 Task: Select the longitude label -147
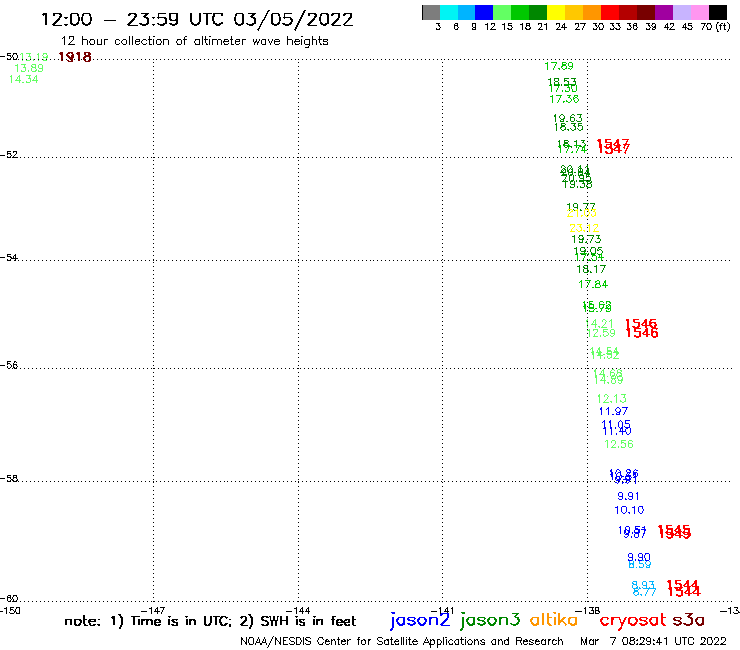[153, 611]
